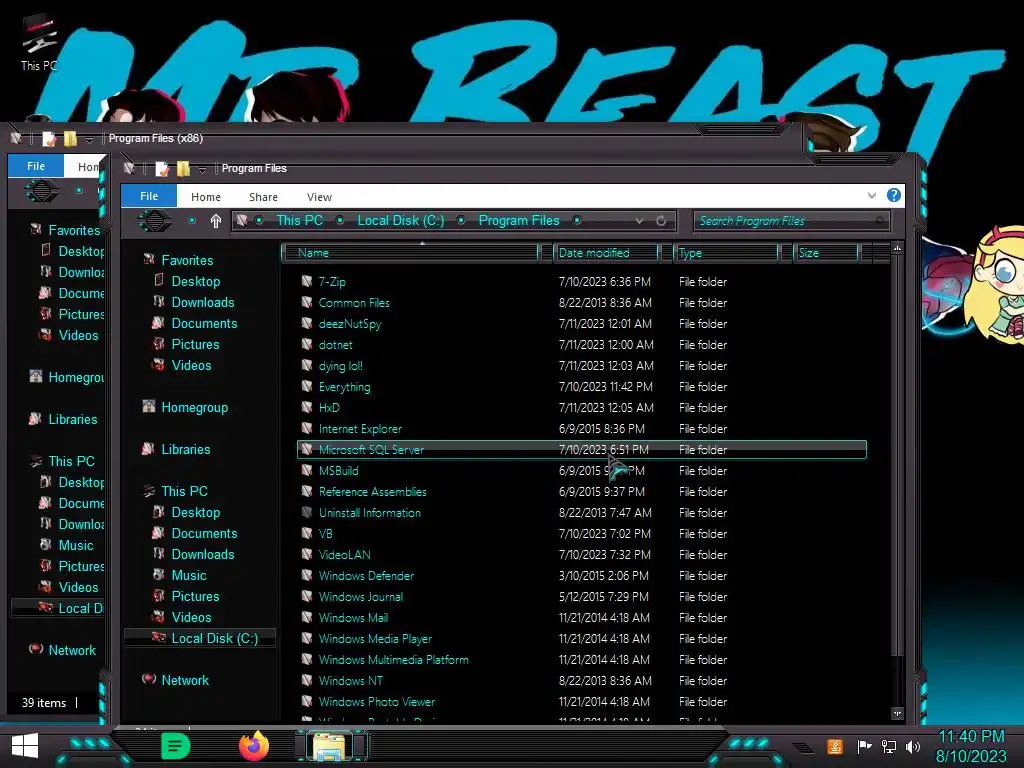
Task: Select the Microsoft SQL Server folder
Action: click(x=581, y=449)
